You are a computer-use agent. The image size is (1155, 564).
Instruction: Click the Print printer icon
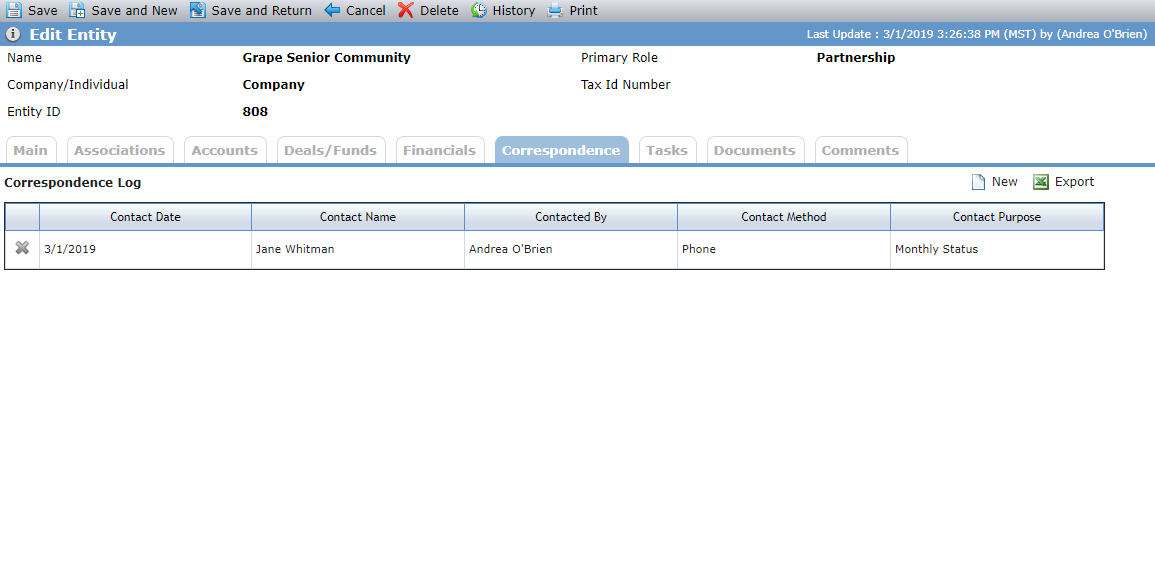[x=555, y=10]
